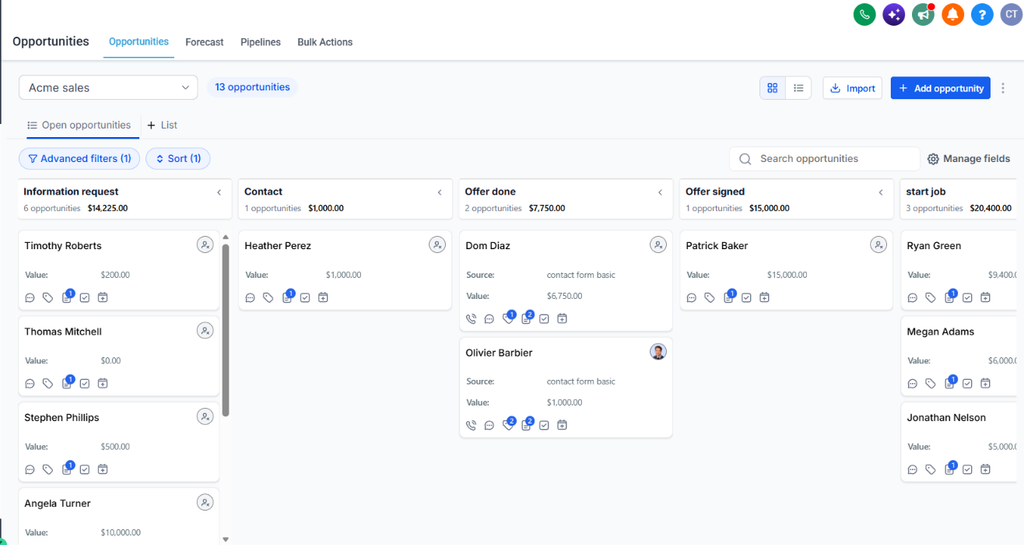Screen dimensions: 1024x545
Task: Click the Import button
Action: pyautogui.click(x=852, y=88)
